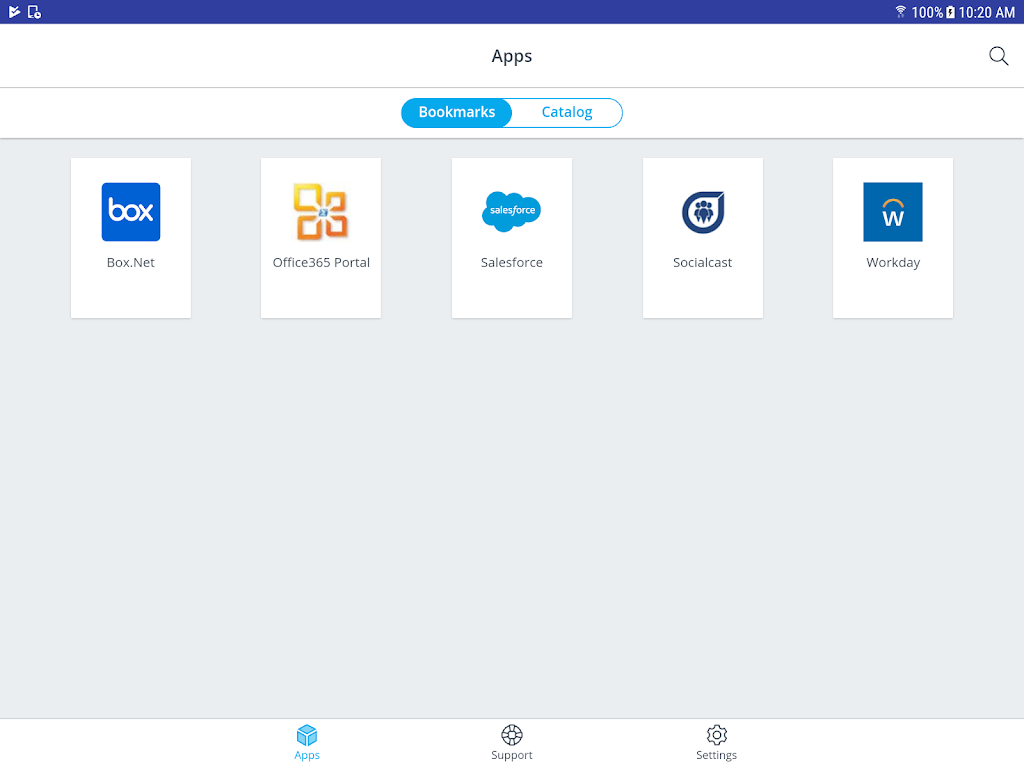Launch the Workday app icon
The height and width of the screenshot is (768, 1024).
coord(893,212)
